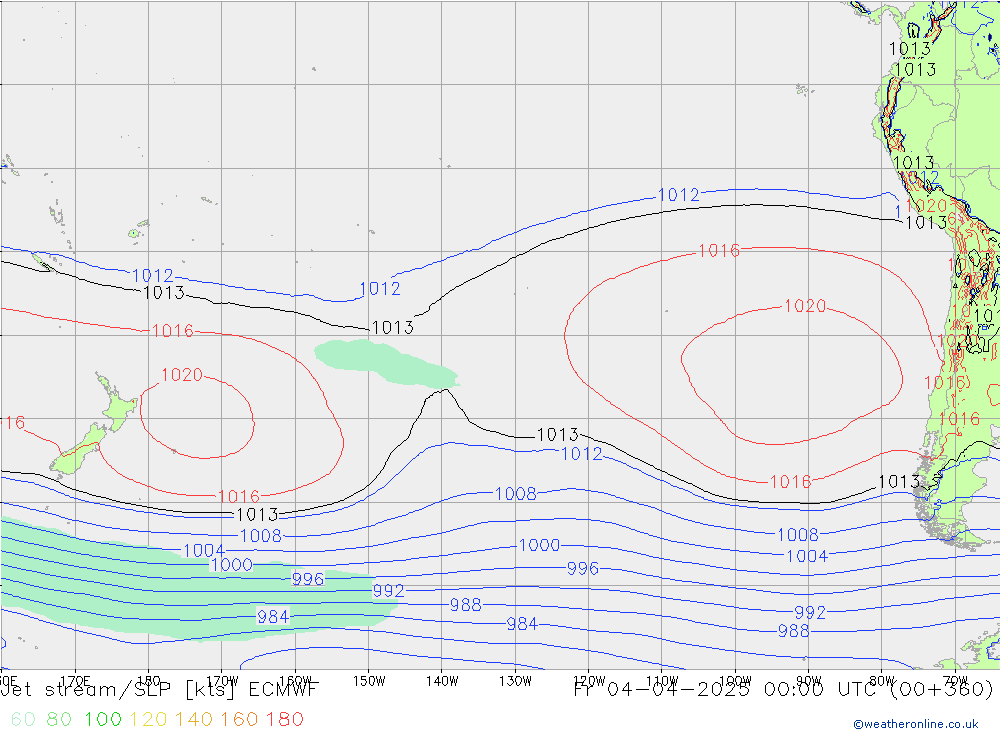The width and height of the screenshot is (1000, 733).
Task: Select the 120 kts legend value
Action: (148, 720)
